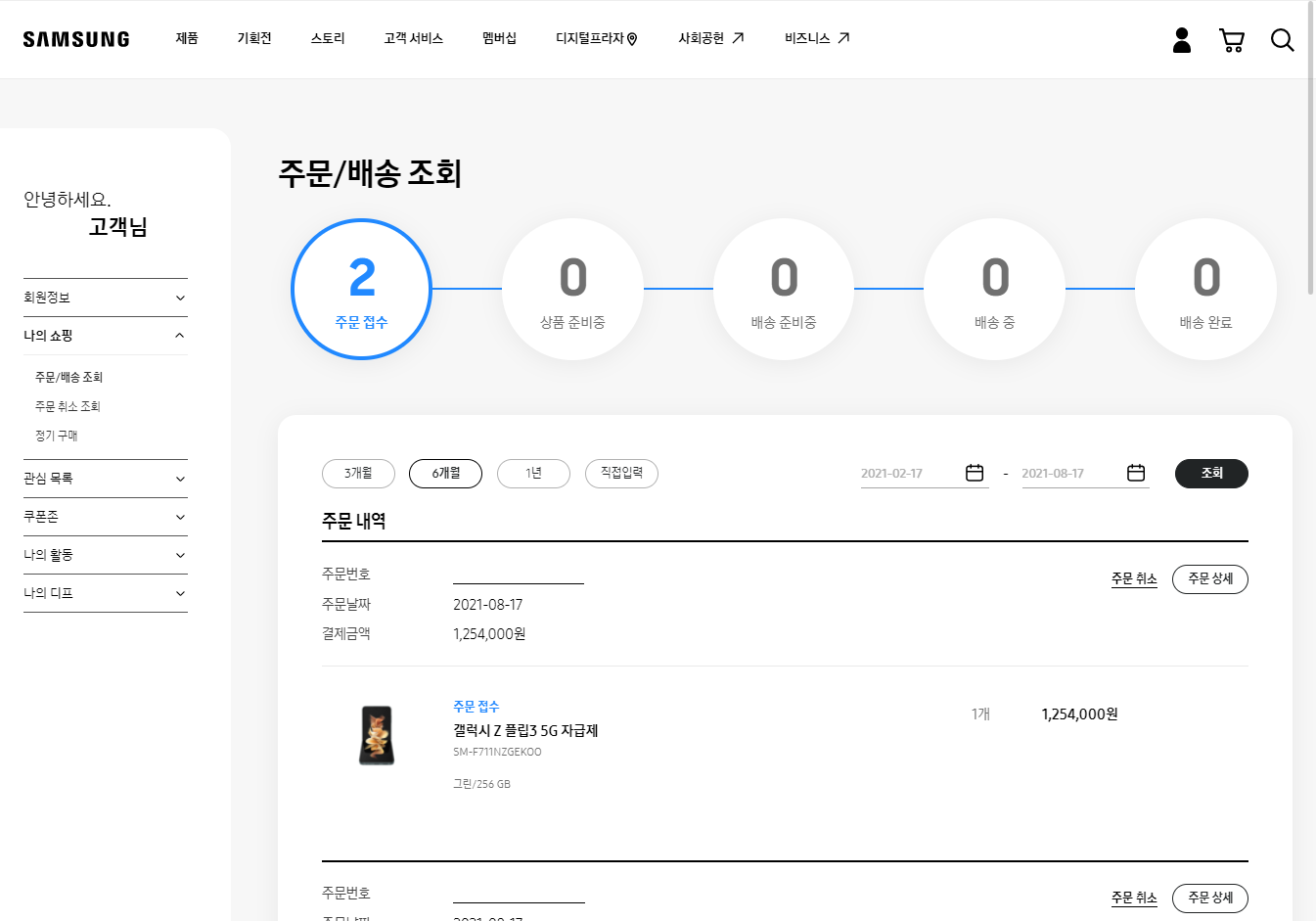Open the 갤럭시 Z 플립3 5G 자급제 product link
This screenshot has height=921, width=1316.
525,731
